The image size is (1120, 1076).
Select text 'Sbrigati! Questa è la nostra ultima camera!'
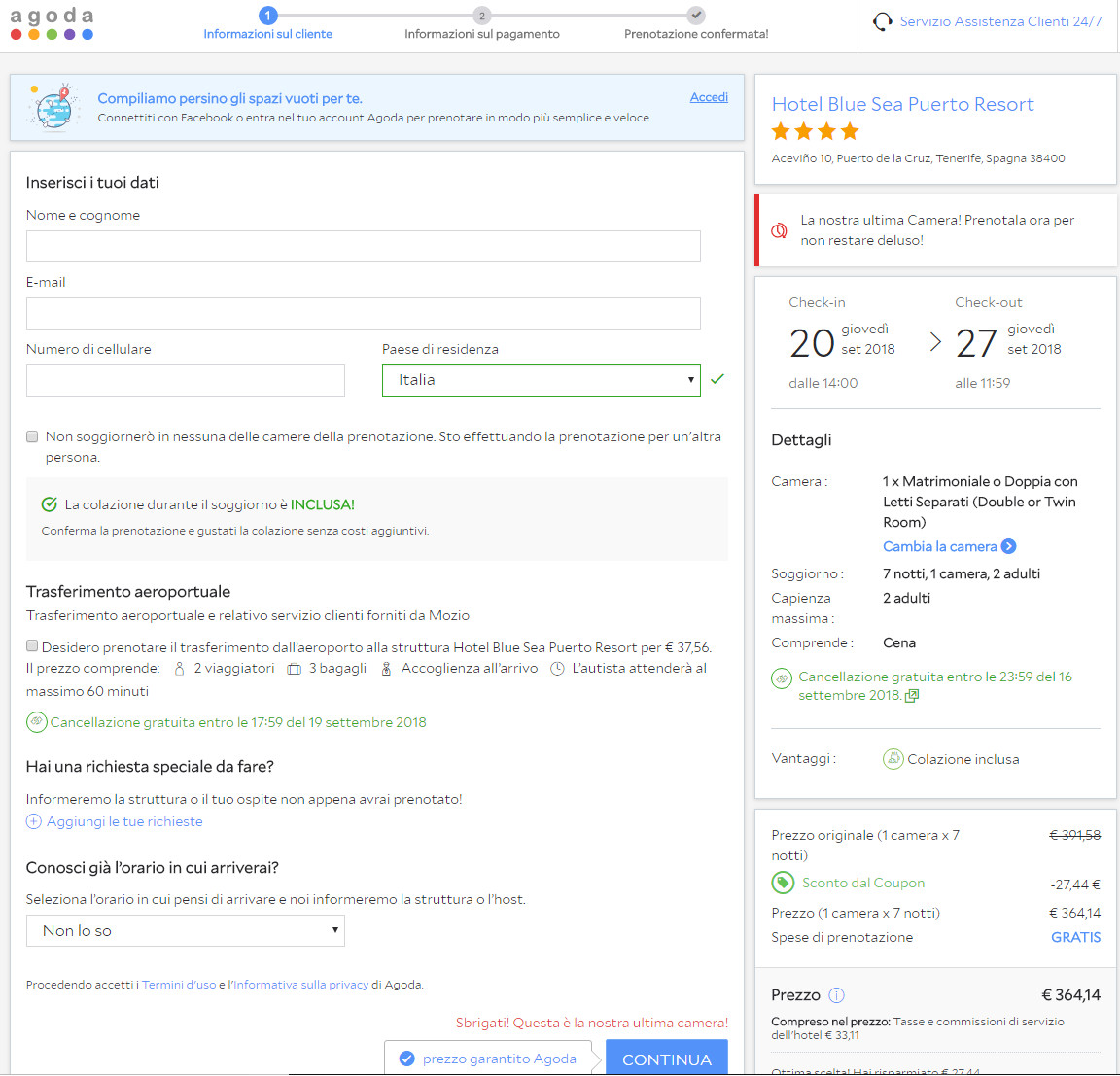[592, 1024]
